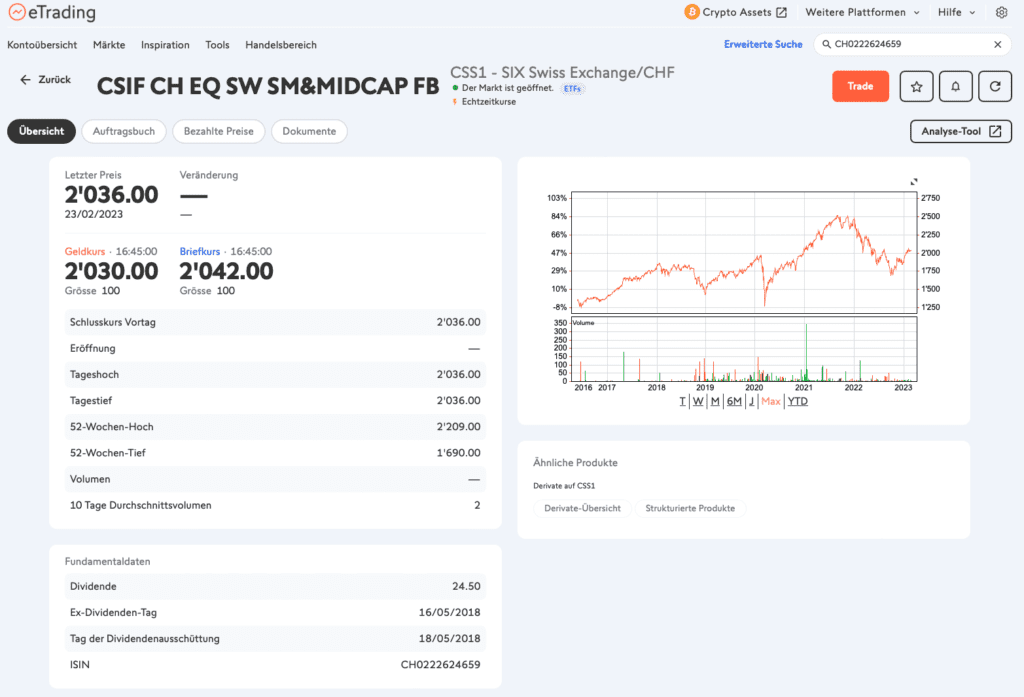Image resolution: width=1024 pixels, height=697 pixels.
Task: Click the 10 Tage Durchschnittsvolumen row
Action: pyautogui.click(x=275, y=505)
